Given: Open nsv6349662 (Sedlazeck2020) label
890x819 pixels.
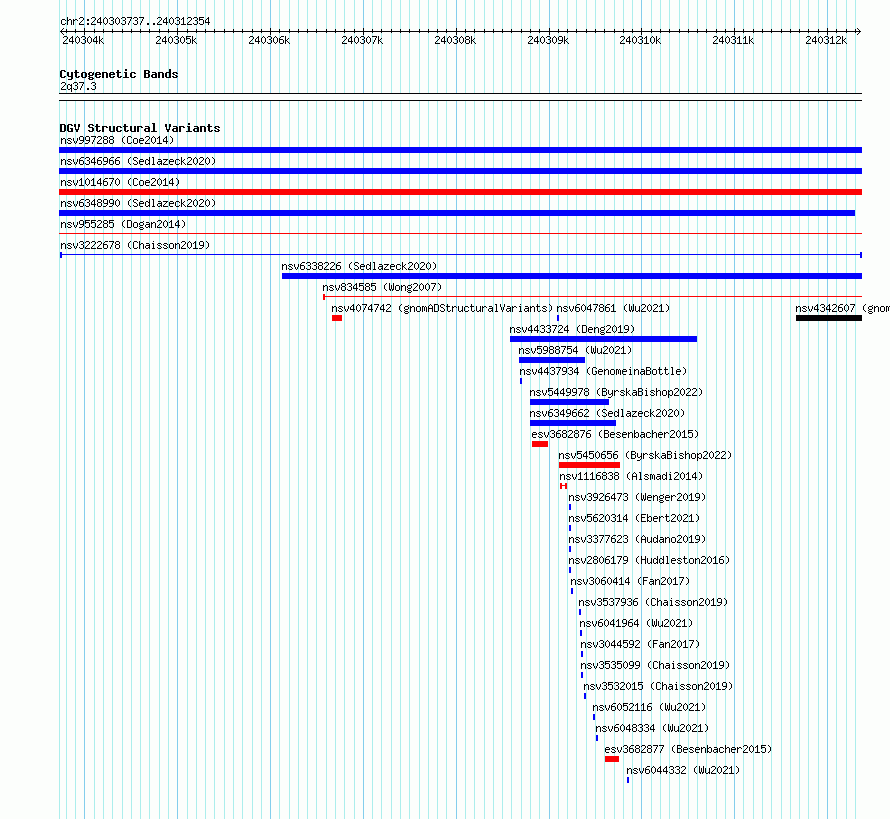Looking at the screenshot, I should click(x=607, y=413).
